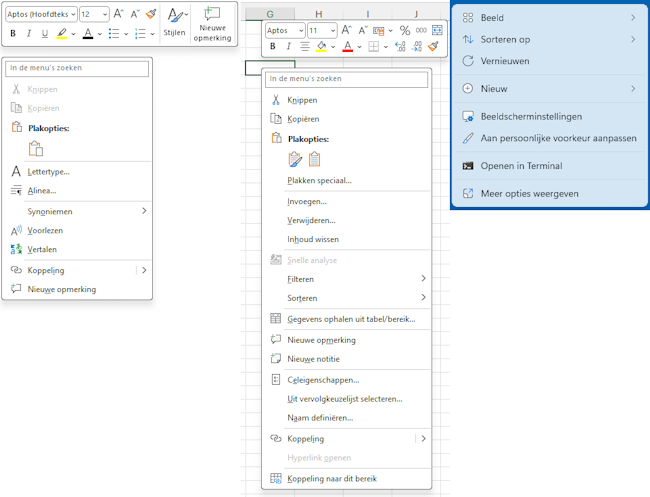The width and height of the screenshot is (650, 497).
Task: Toggle italic in the Aptos 12 toolbar
Action: 28,34
